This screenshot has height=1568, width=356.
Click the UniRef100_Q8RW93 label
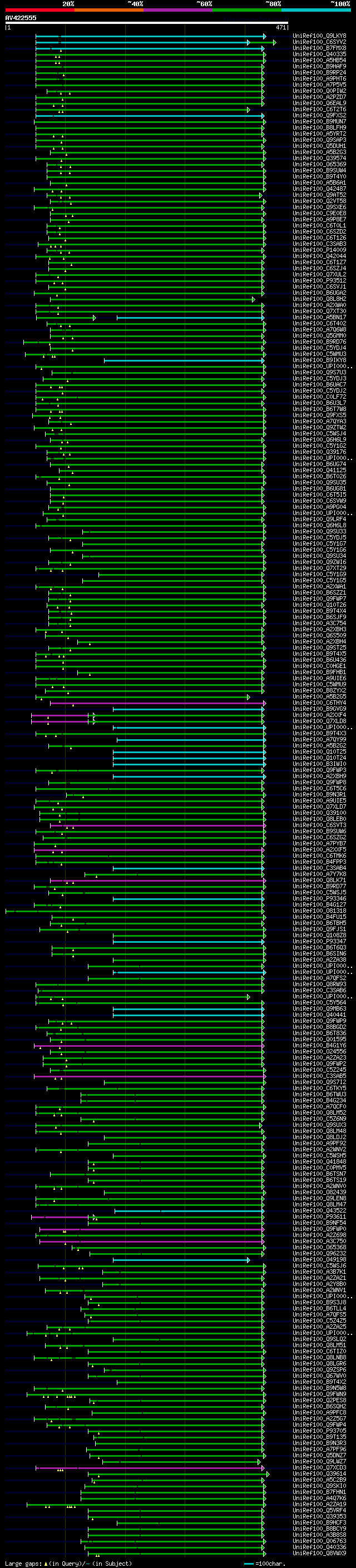click(319, 985)
